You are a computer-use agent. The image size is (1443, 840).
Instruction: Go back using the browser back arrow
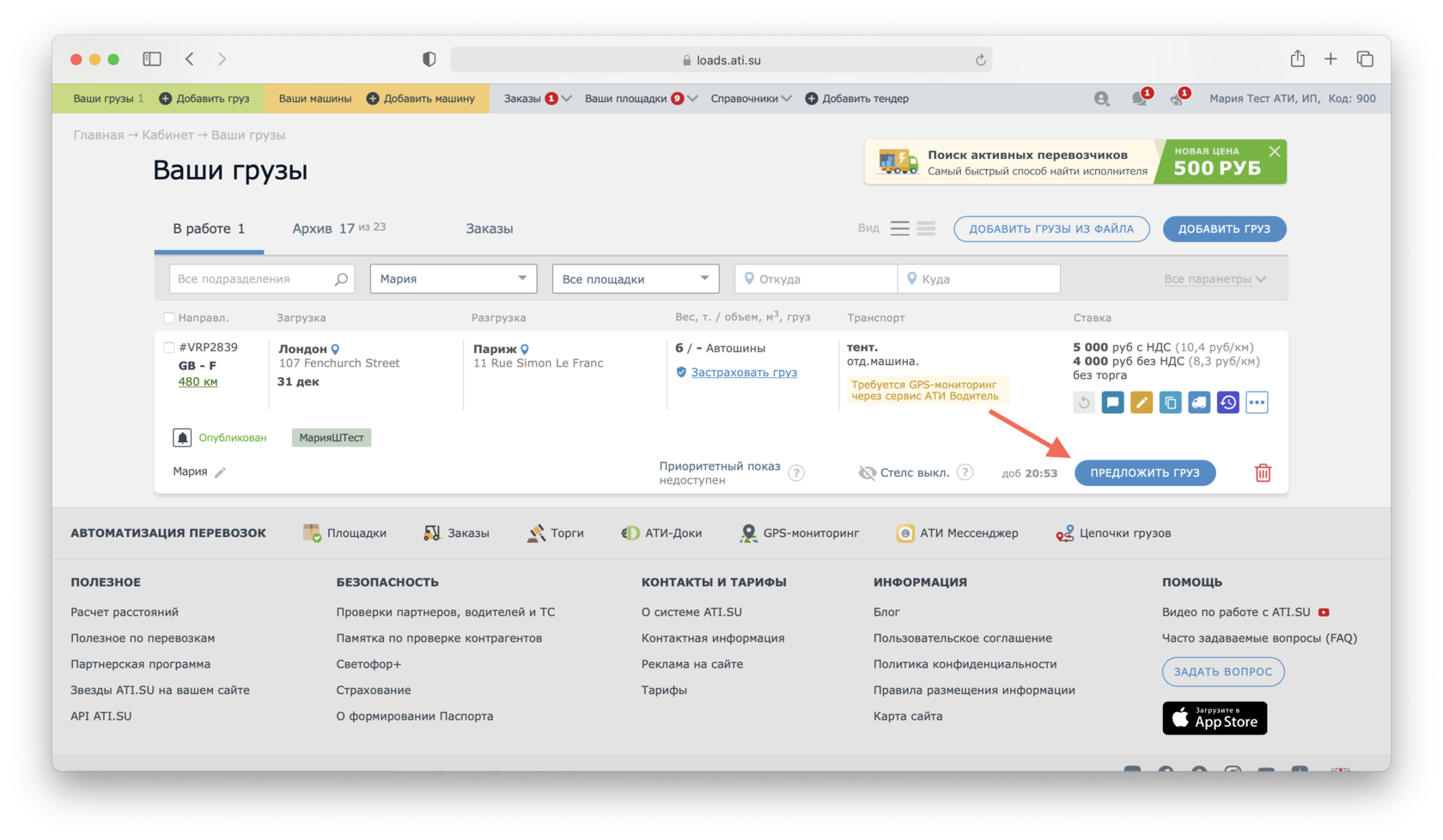190,58
